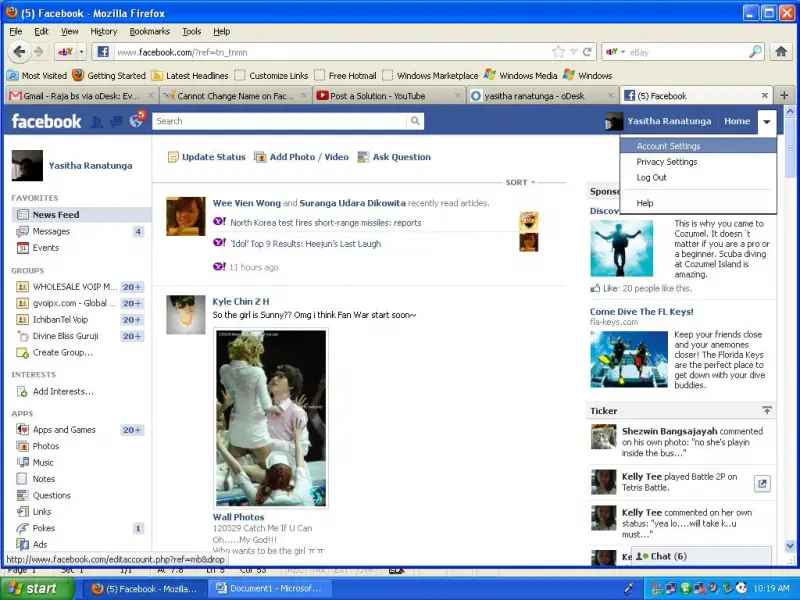Open Wee Vien Wong profile link
The width and height of the screenshot is (800, 600).
[x=246, y=203]
